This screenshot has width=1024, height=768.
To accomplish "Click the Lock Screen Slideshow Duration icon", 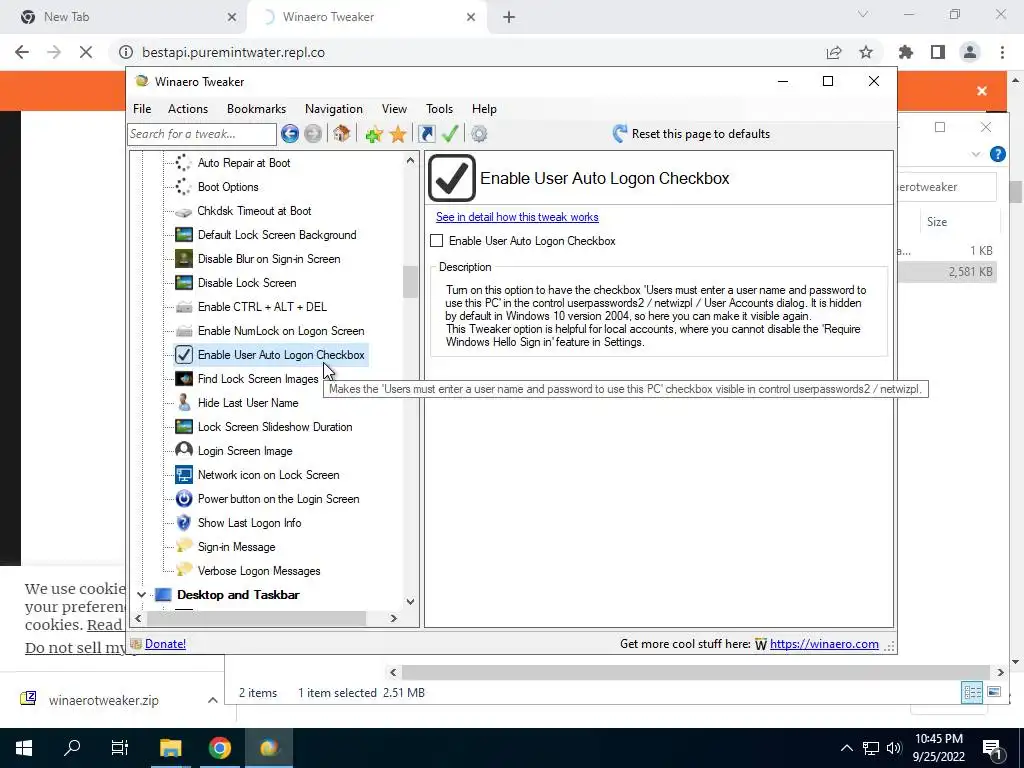I will click(x=184, y=427).
